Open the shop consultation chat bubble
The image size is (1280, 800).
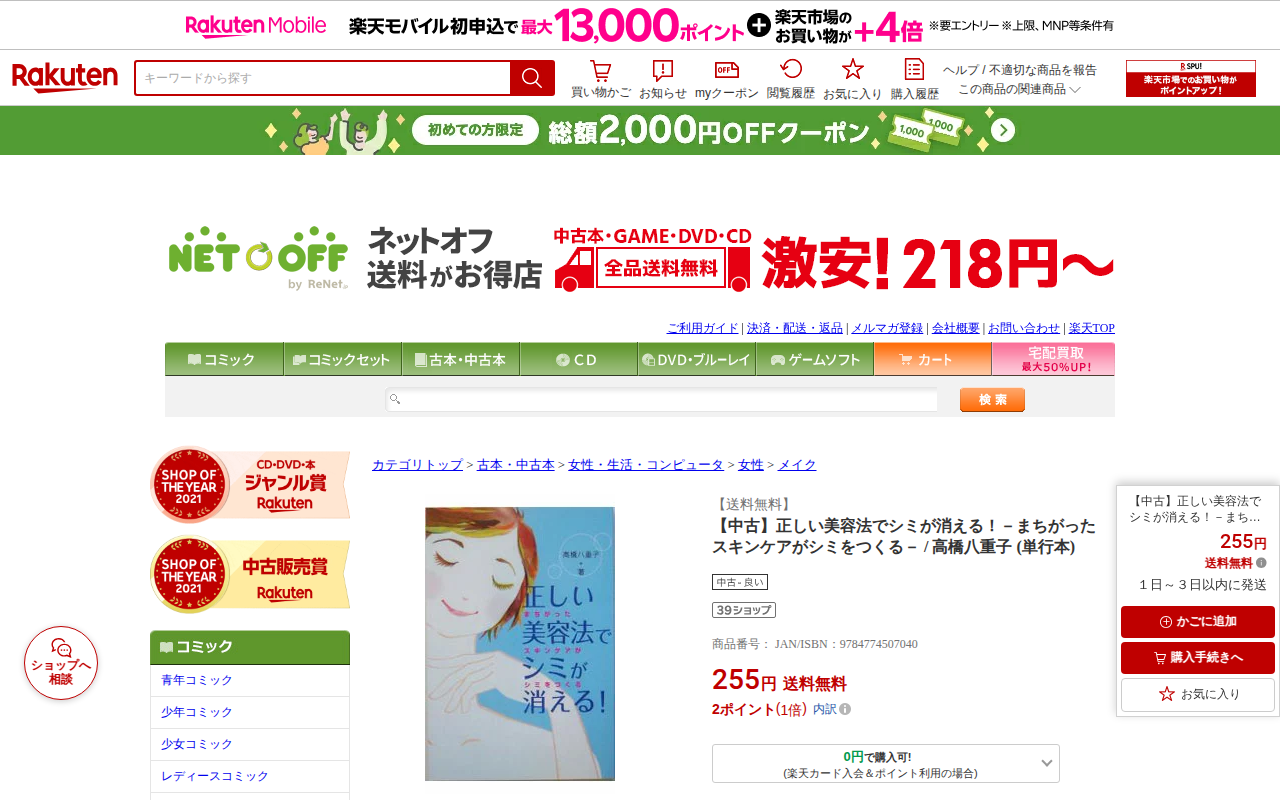pos(61,663)
